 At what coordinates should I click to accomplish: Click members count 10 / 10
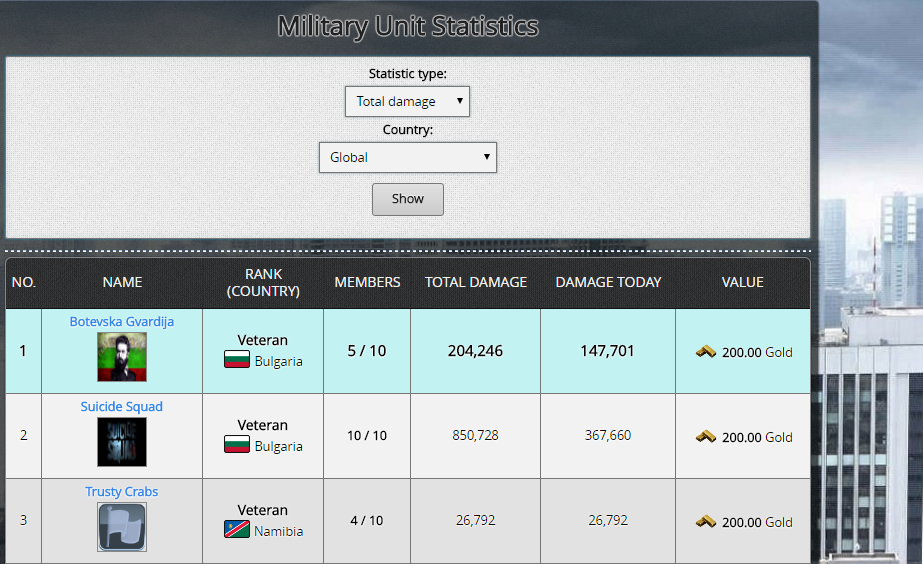point(367,436)
